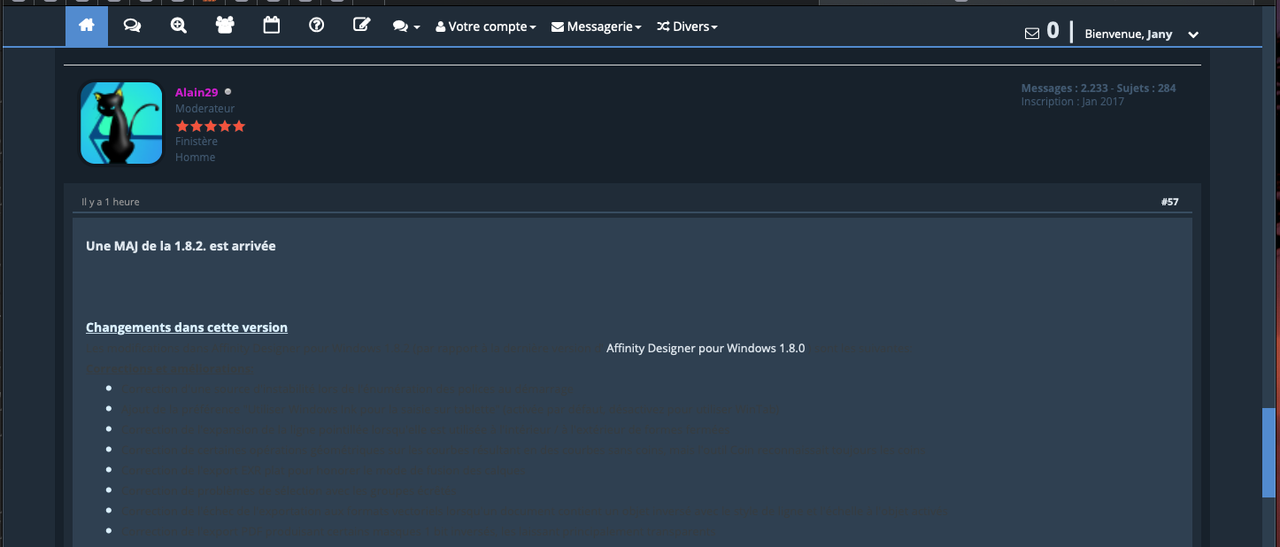The height and width of the screenshot is (547, 1280).
Task: Click the unread messages count 0
Action: point(1053,31)
